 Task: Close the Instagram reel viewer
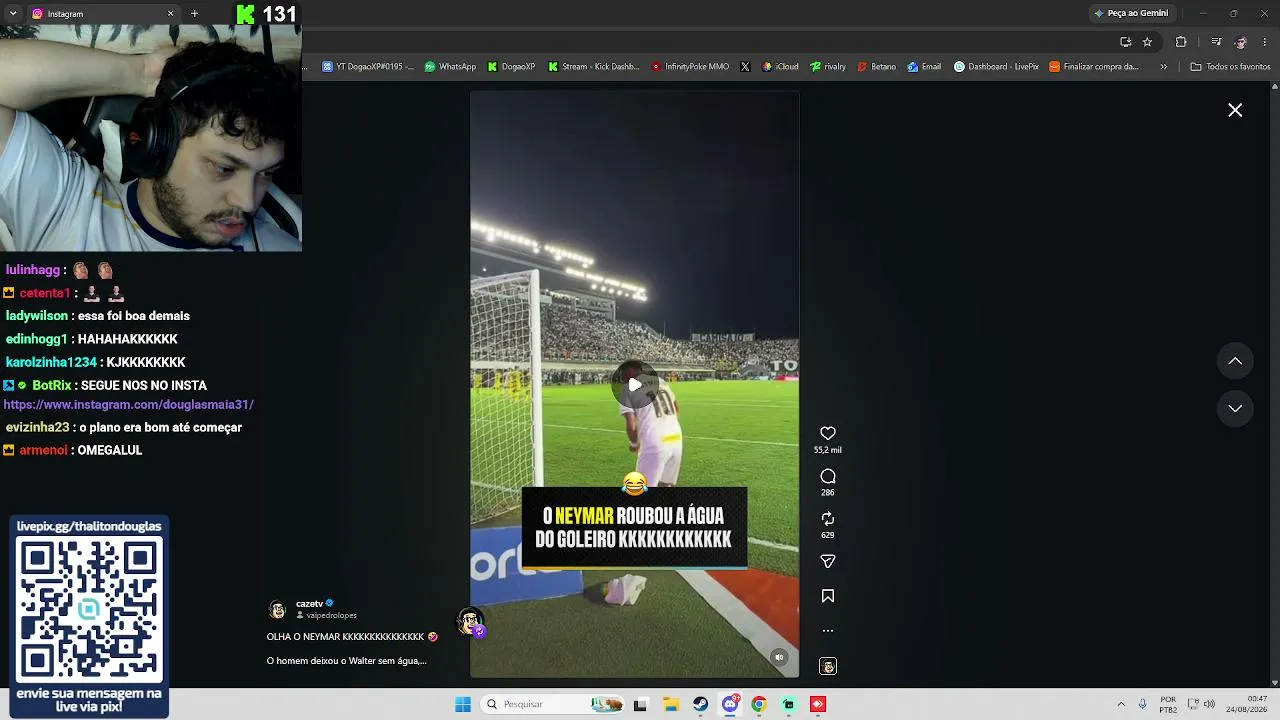pyautogui.click(x=1235, y=110)
